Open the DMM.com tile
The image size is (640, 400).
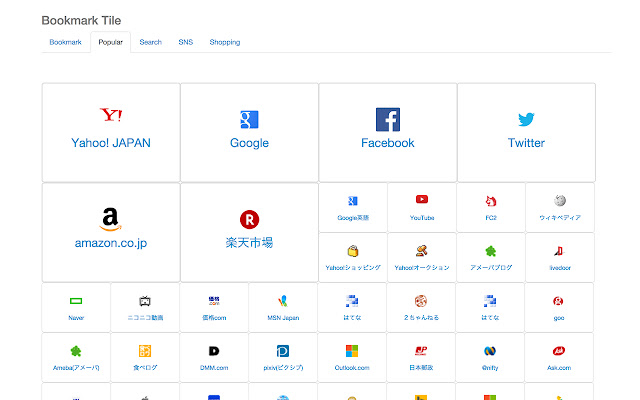[214, 358]
